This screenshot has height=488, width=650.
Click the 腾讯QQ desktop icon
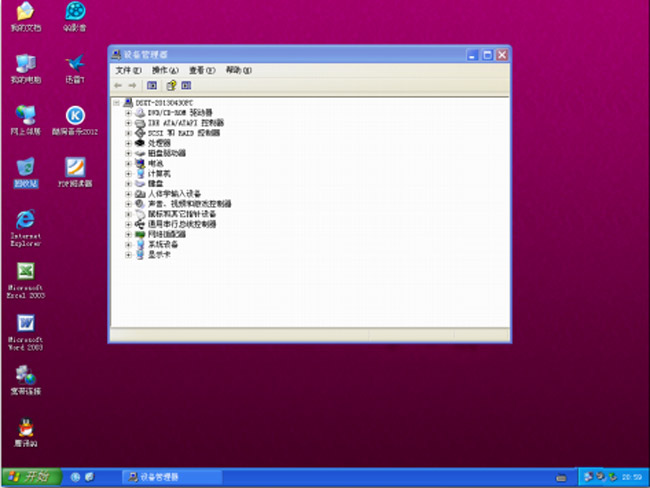tap(26, 428)
